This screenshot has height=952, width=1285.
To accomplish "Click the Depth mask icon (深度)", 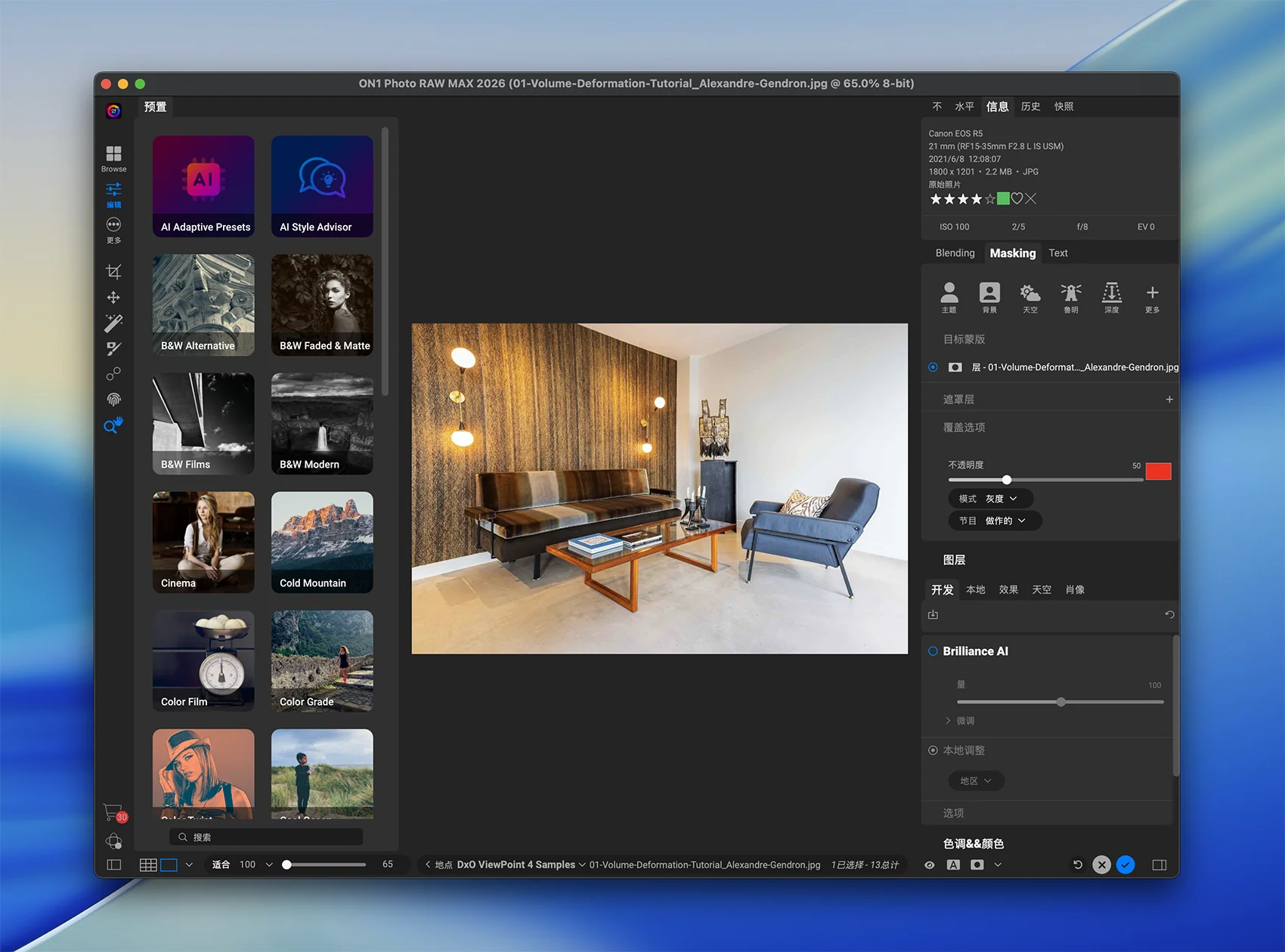I will [x=1111, y=297].
